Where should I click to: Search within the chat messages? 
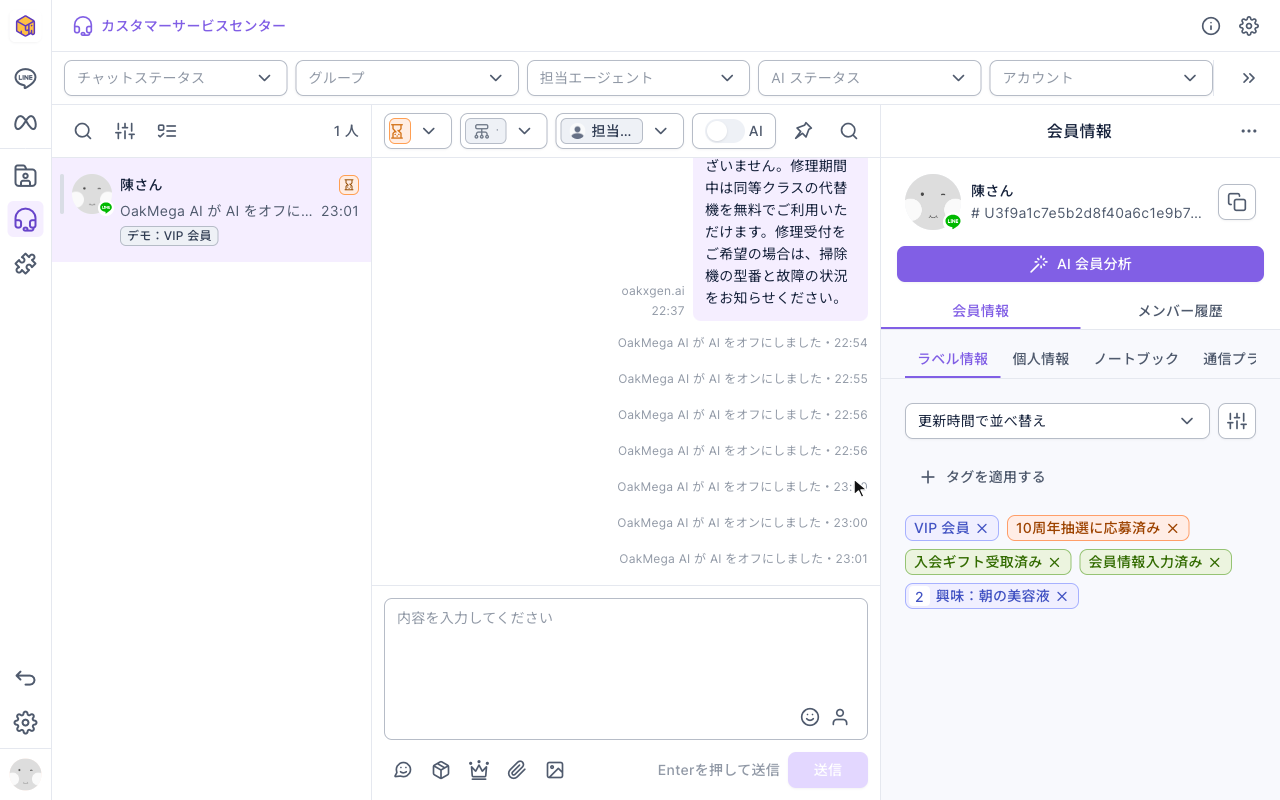point(849,131)
